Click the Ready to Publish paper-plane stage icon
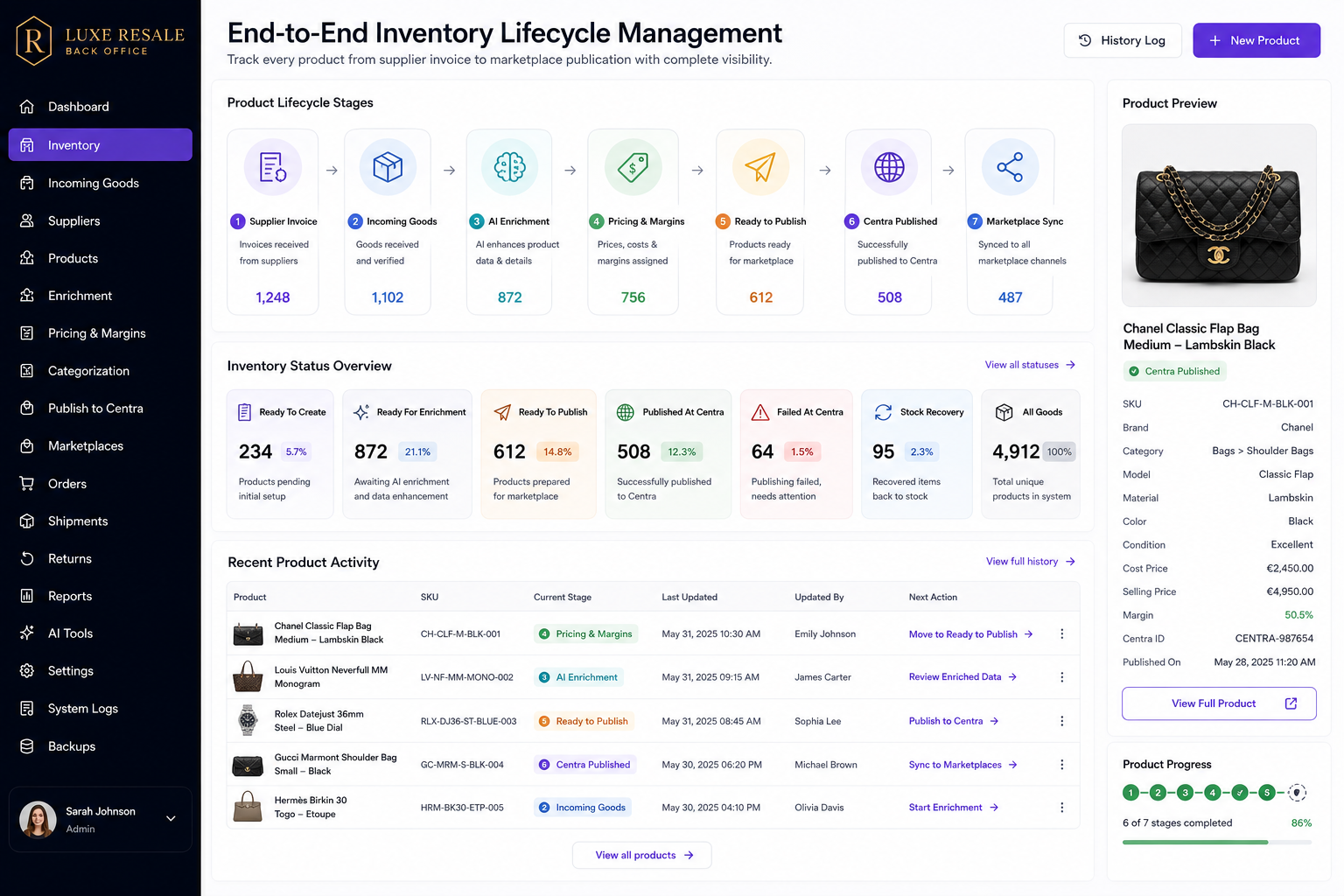The height and width of the screenshot is (896, 1344). 760,167
